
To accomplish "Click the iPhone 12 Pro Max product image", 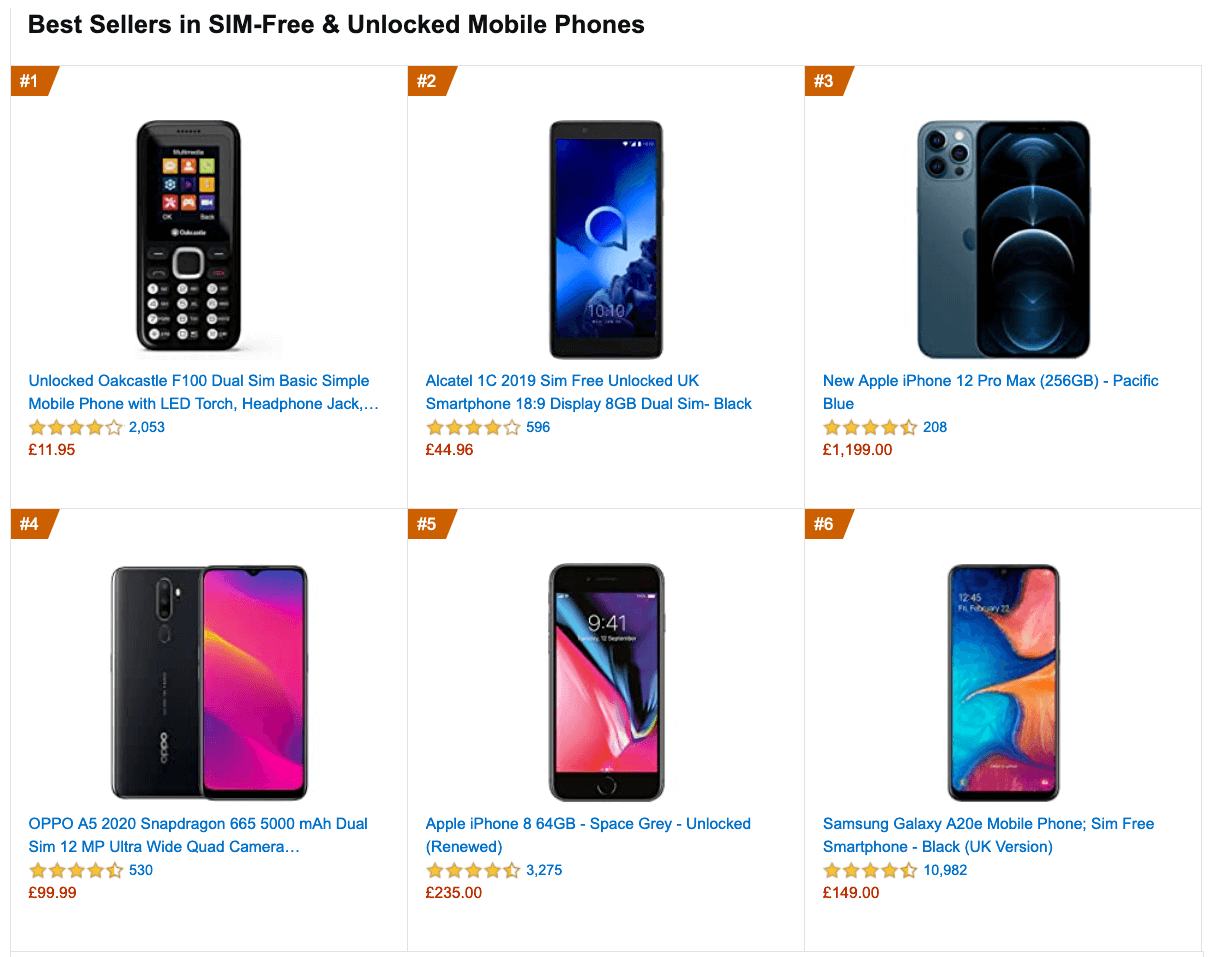I will coord(1000,237).
